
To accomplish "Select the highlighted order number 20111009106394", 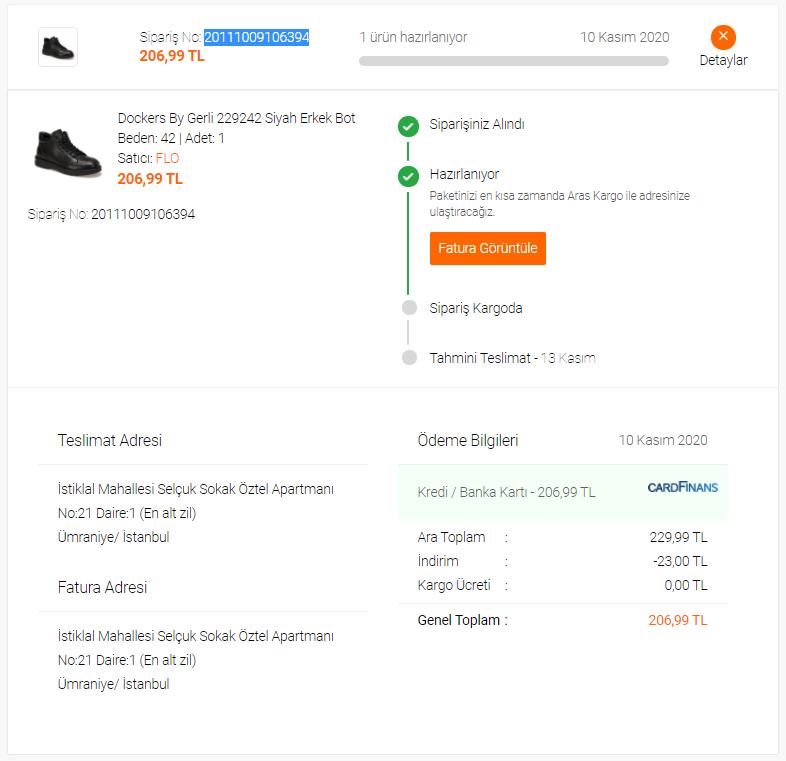I will [256, 37].
